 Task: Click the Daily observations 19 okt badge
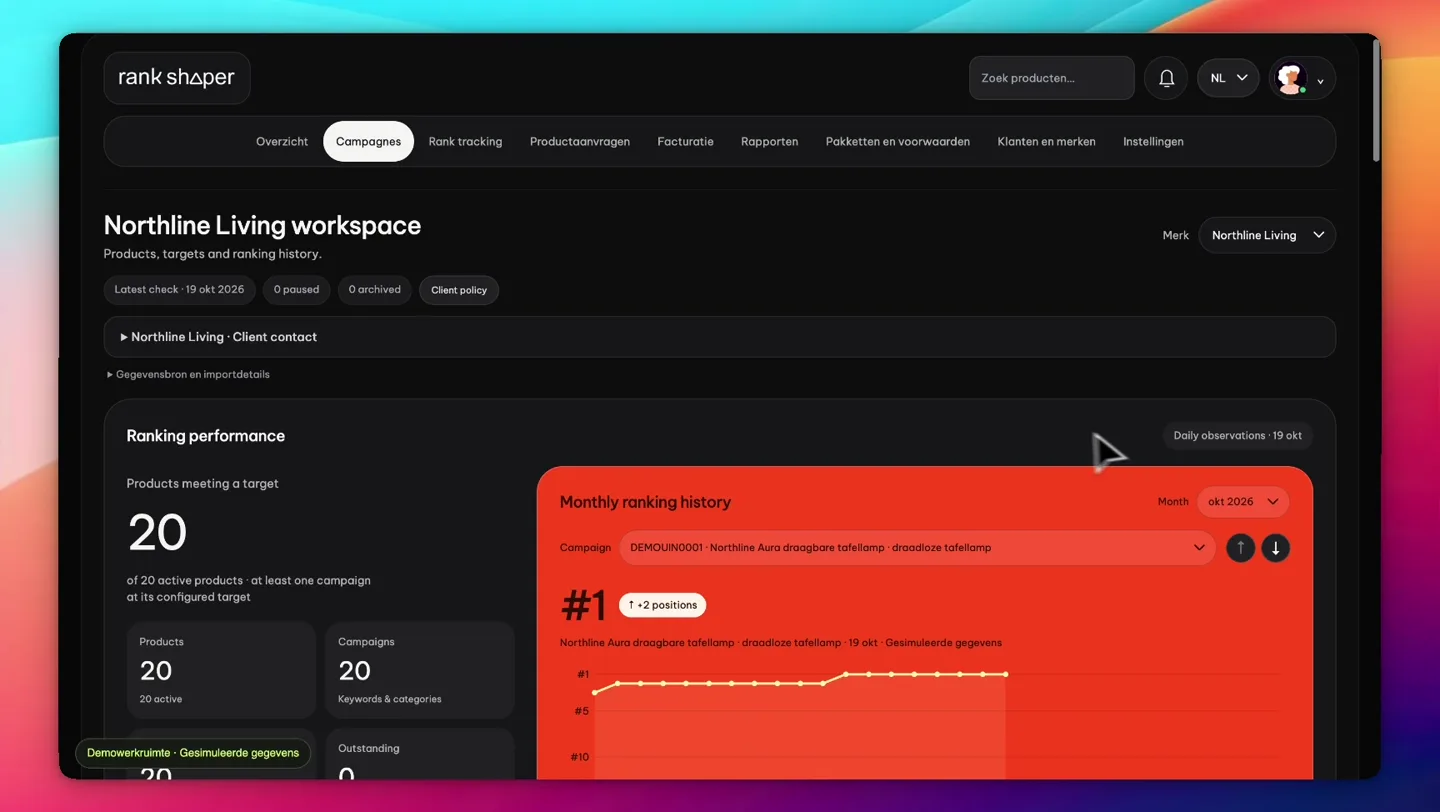tap(1237, 436)
